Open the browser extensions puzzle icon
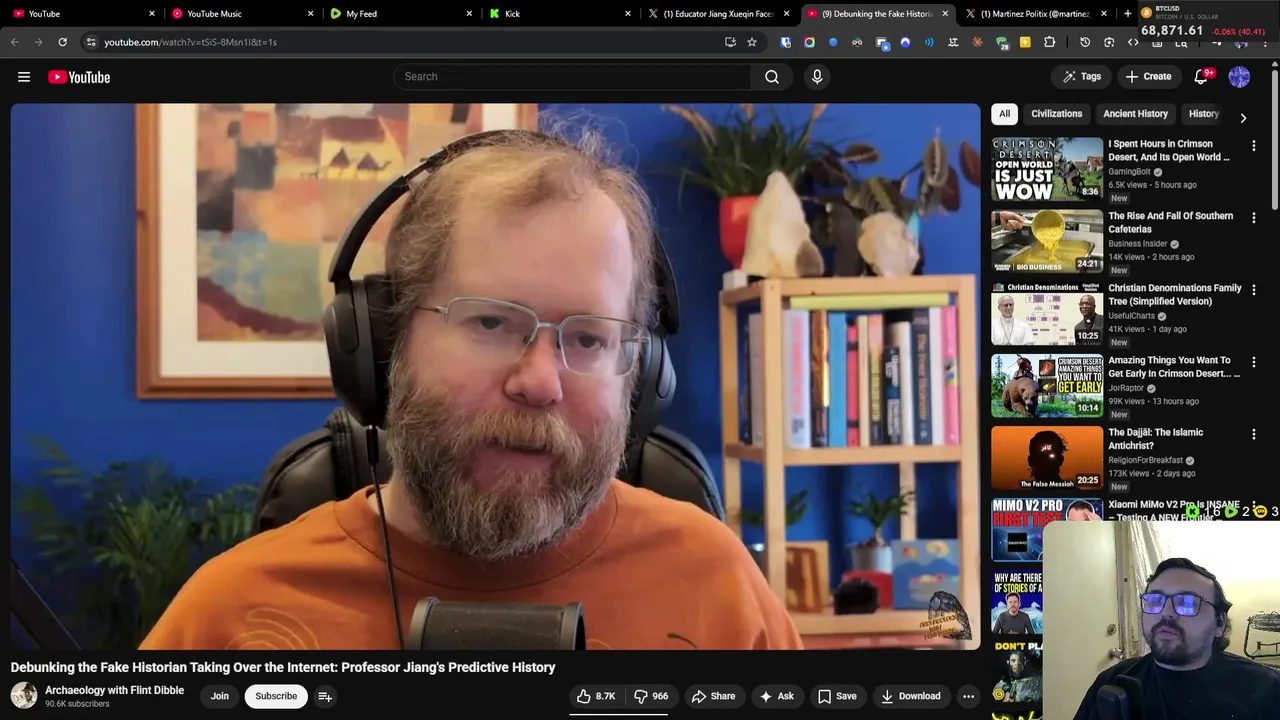 pos(1049,42)
